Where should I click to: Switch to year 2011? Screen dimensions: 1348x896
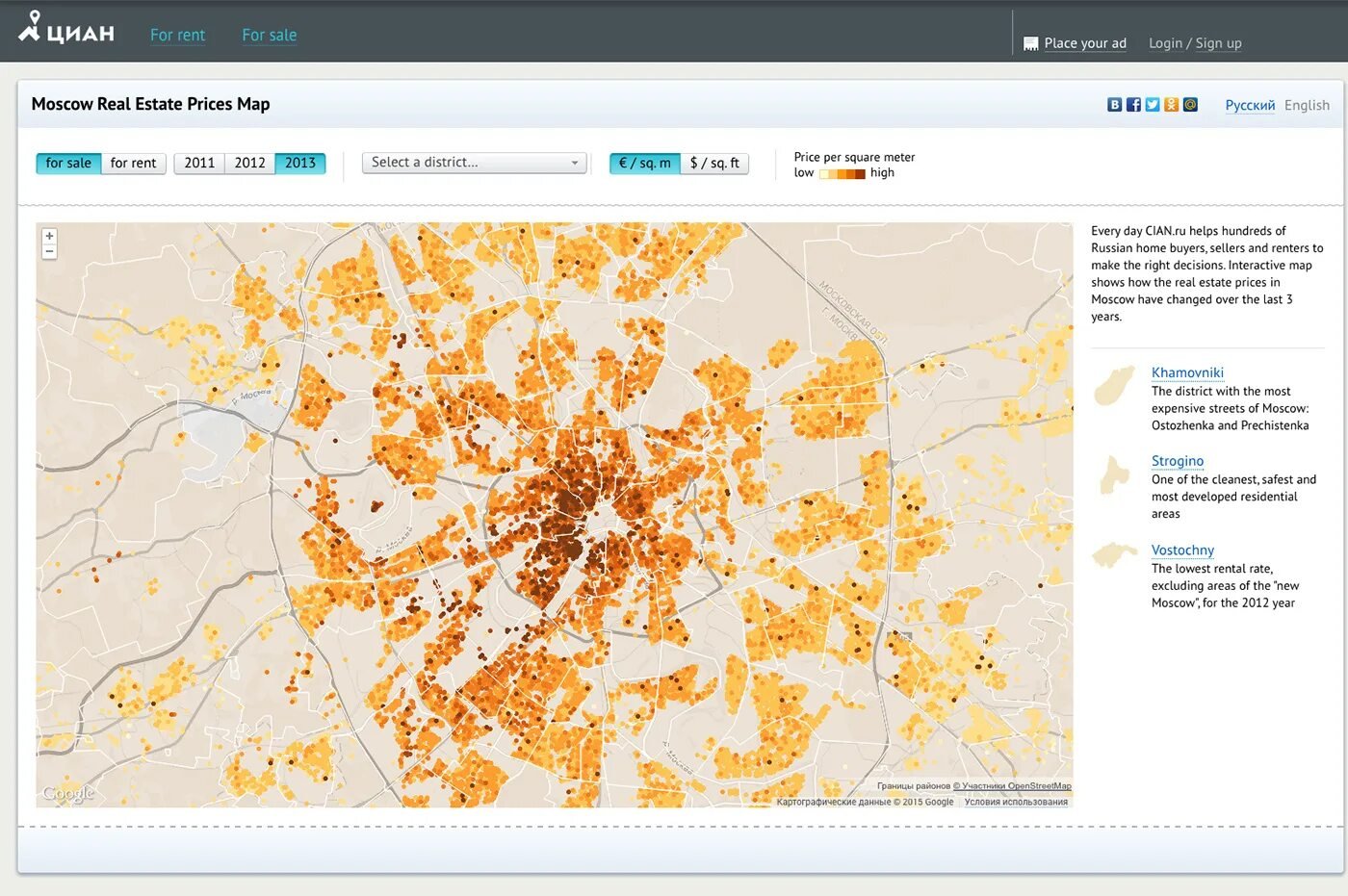tap(199, 163)
